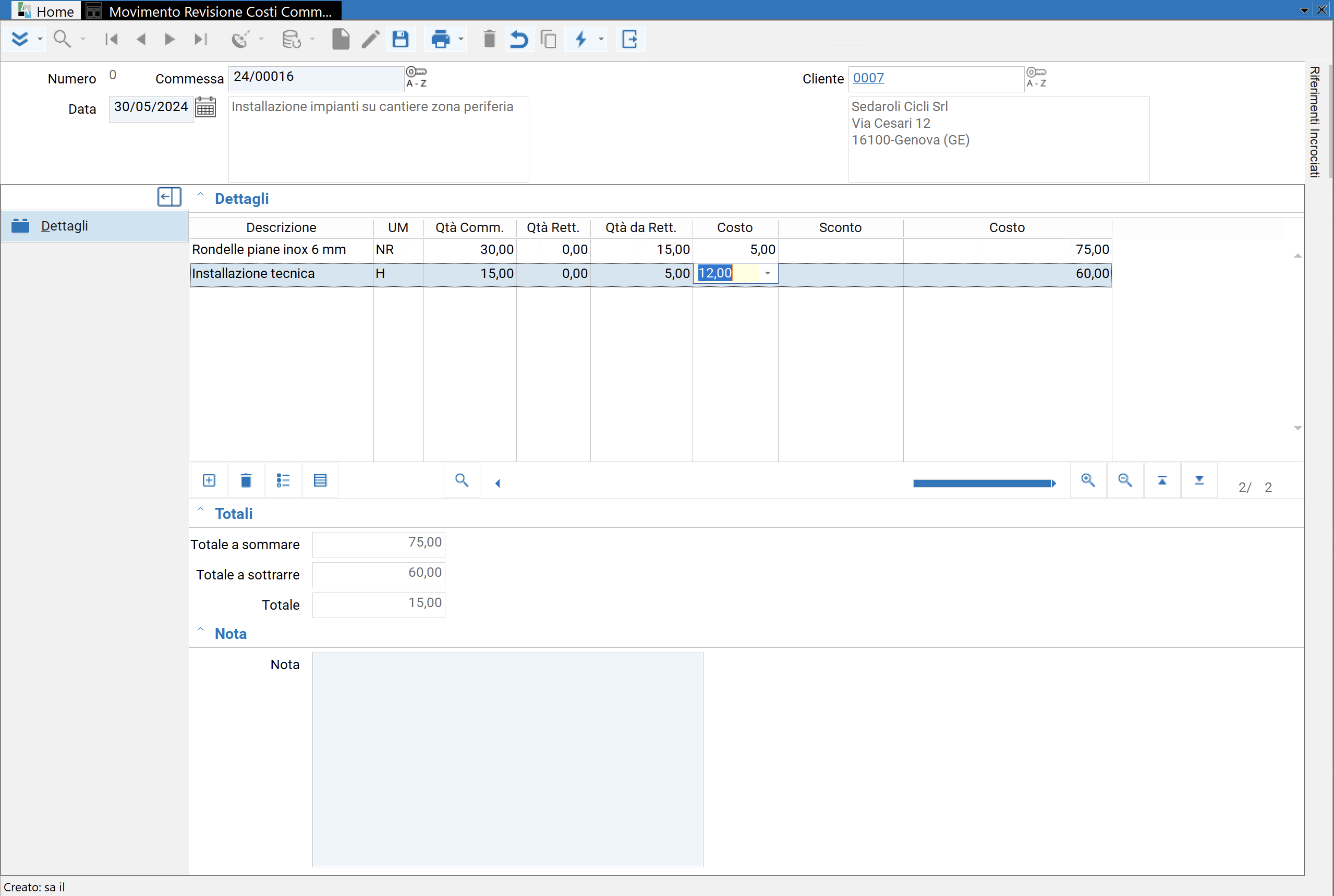The height and width of the screenshot is (896, 1334).
Task: Click the Commessa field 24/00016
Action: (x=316, y=78)
